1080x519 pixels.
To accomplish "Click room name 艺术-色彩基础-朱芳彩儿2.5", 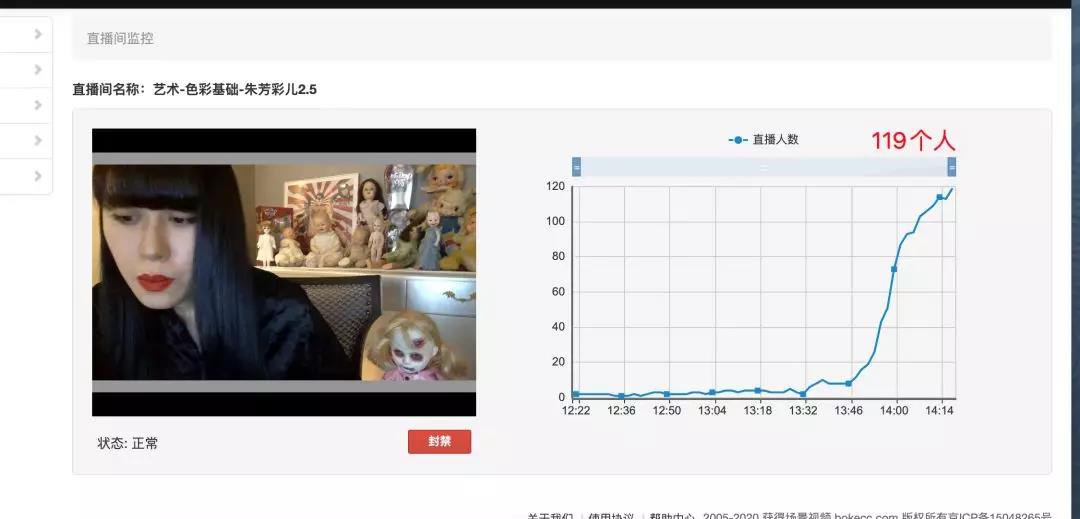I will (x=235, y=89).
